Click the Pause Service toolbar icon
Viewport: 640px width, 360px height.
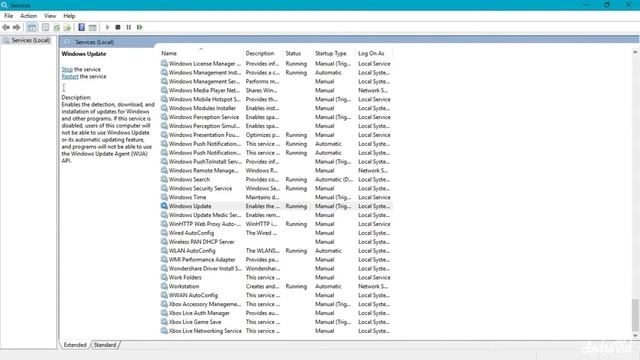pos(129,27)
